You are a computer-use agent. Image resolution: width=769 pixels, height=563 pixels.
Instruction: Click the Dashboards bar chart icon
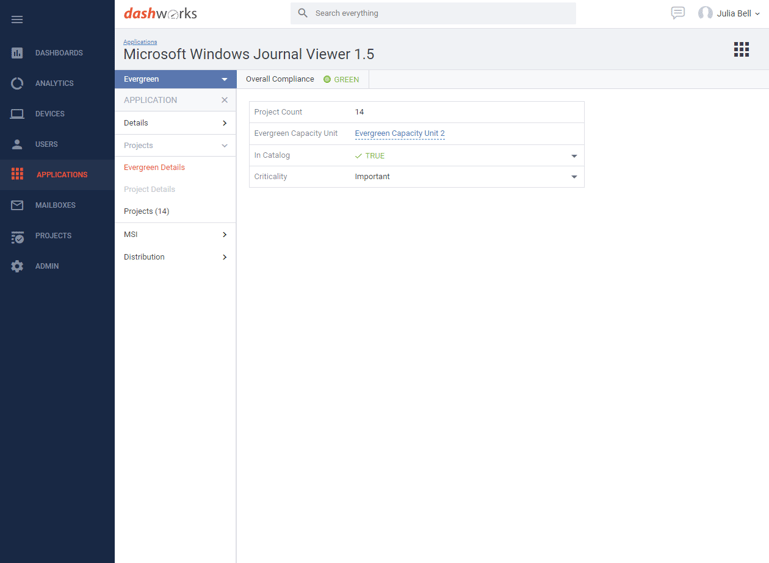coord(17,53)
